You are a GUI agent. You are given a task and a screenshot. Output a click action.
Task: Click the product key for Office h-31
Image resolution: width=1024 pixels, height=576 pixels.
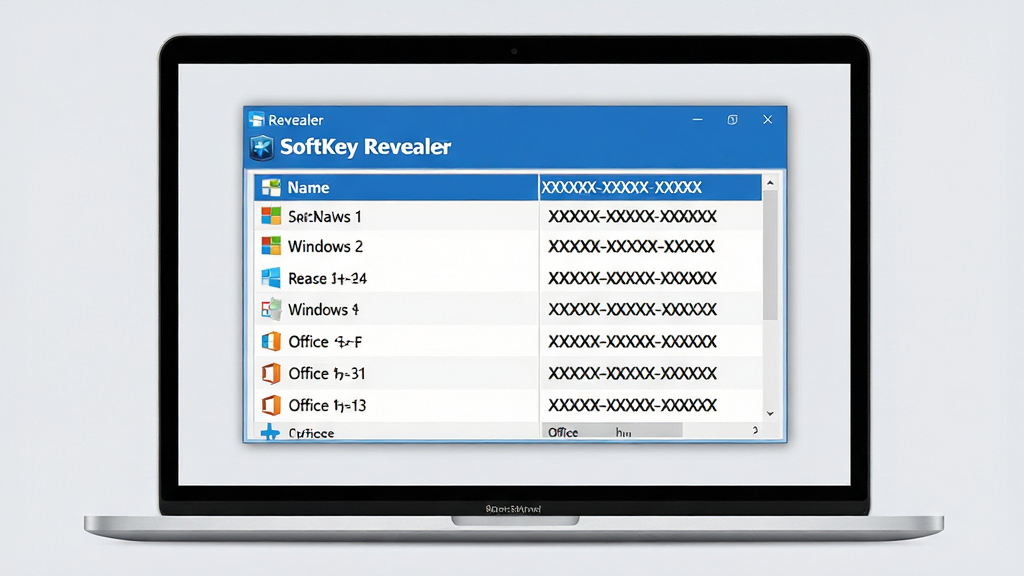pos(632,374)
